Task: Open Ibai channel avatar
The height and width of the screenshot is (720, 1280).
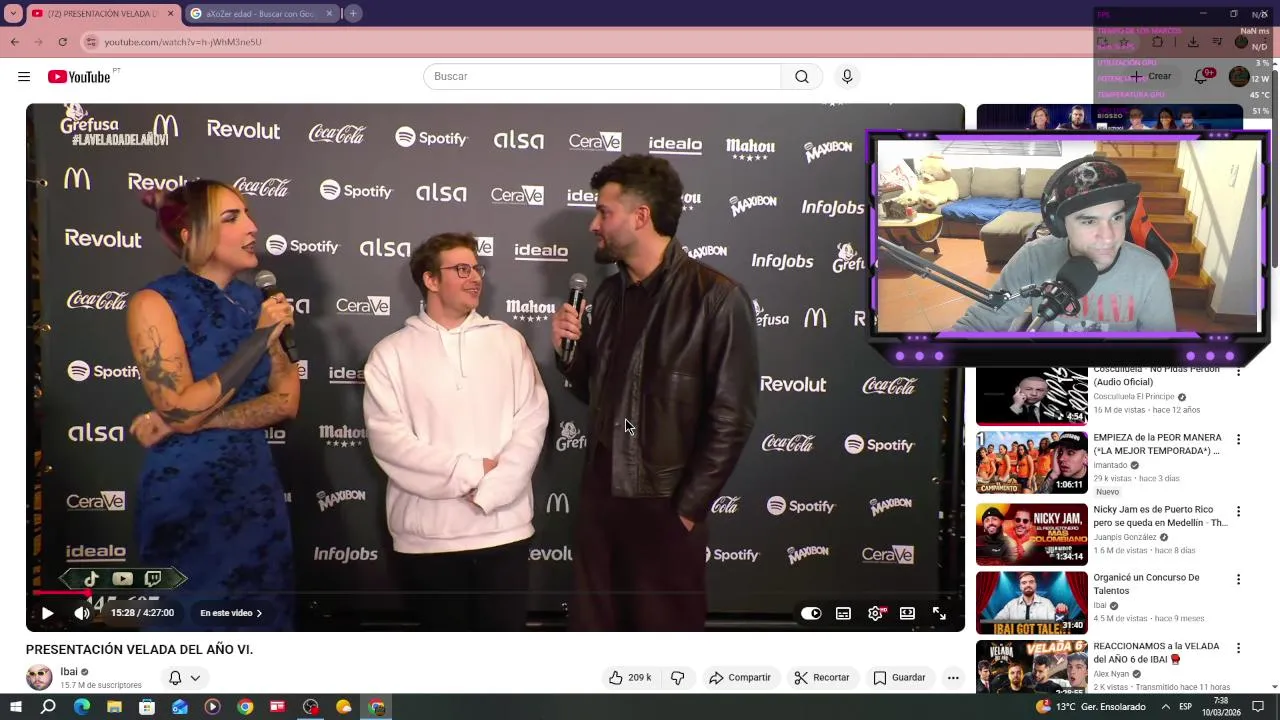Action: [39, 677]
